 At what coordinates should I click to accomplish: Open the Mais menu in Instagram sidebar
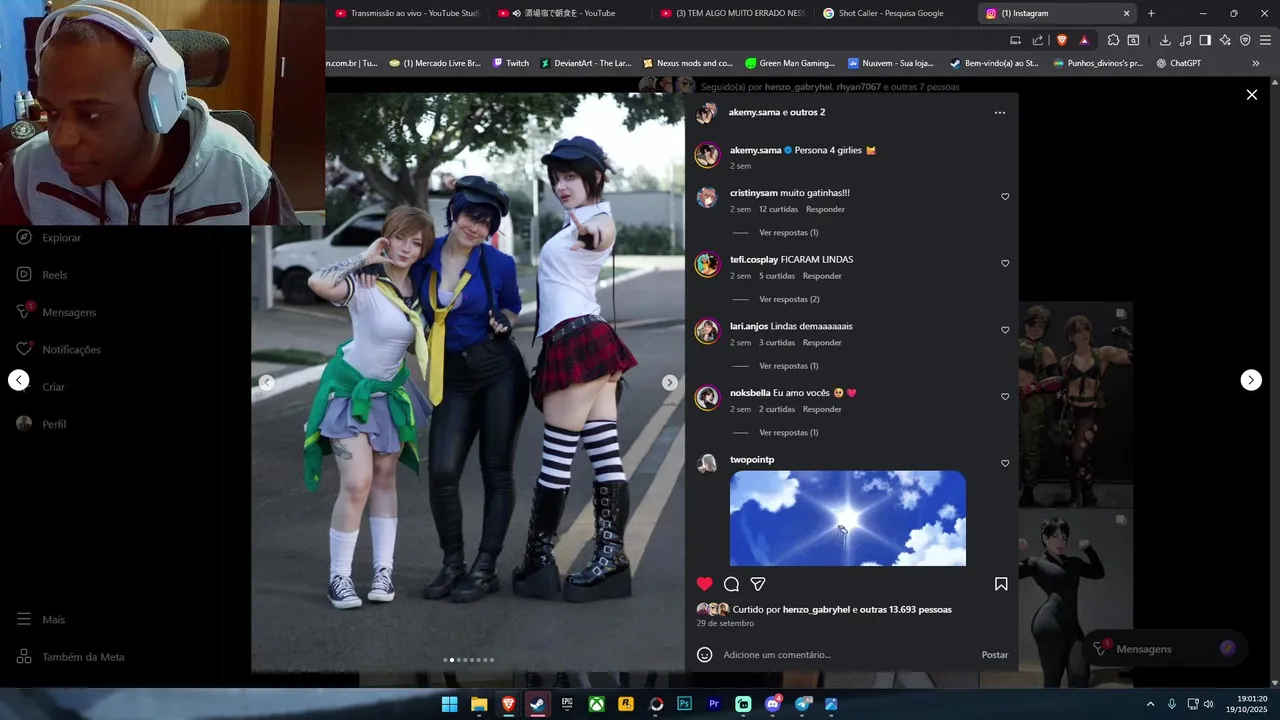[x=42, y=620]
